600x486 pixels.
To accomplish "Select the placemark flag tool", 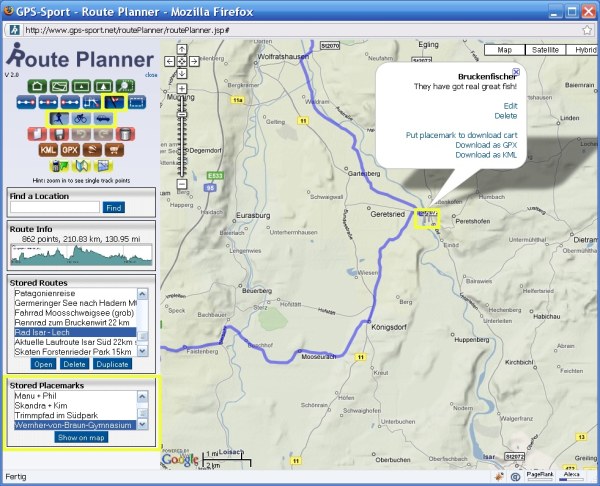I will point(114,103).
